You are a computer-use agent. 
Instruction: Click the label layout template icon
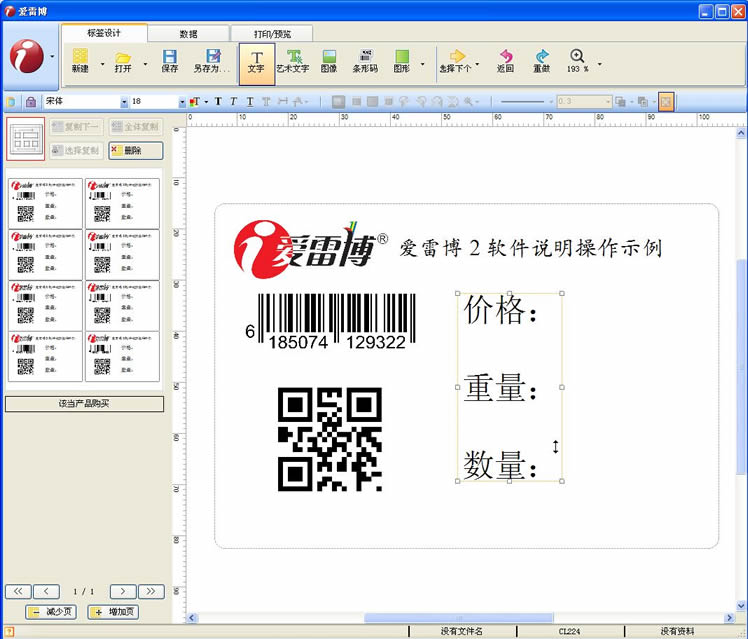point(26,139)
